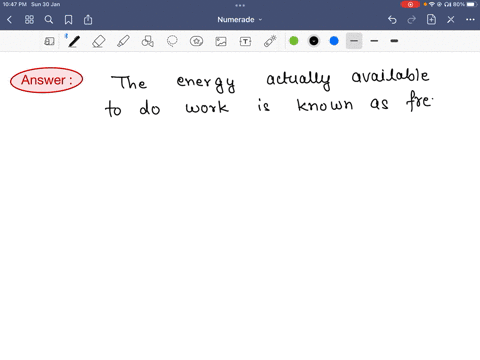480x360 pixels.
Task: Select the Shapes tool
Action: 147,41
